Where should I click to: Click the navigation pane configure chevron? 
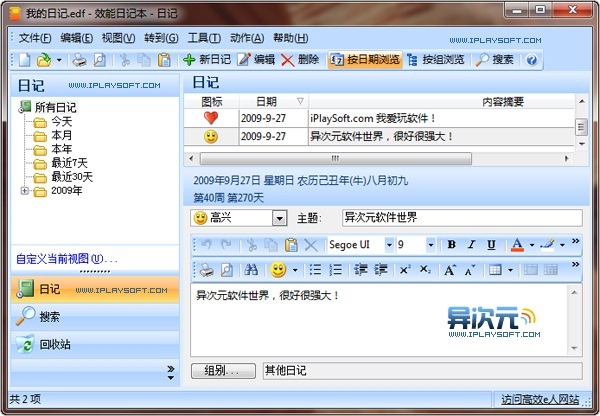coord(171,372)
